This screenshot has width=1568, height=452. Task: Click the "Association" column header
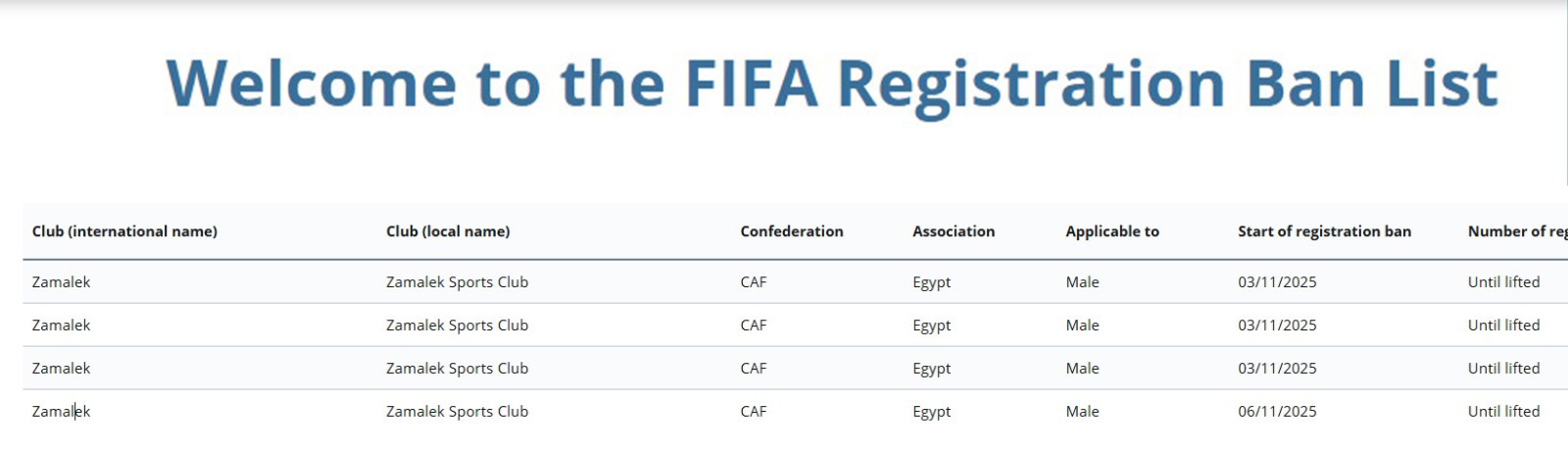point(954,231)
